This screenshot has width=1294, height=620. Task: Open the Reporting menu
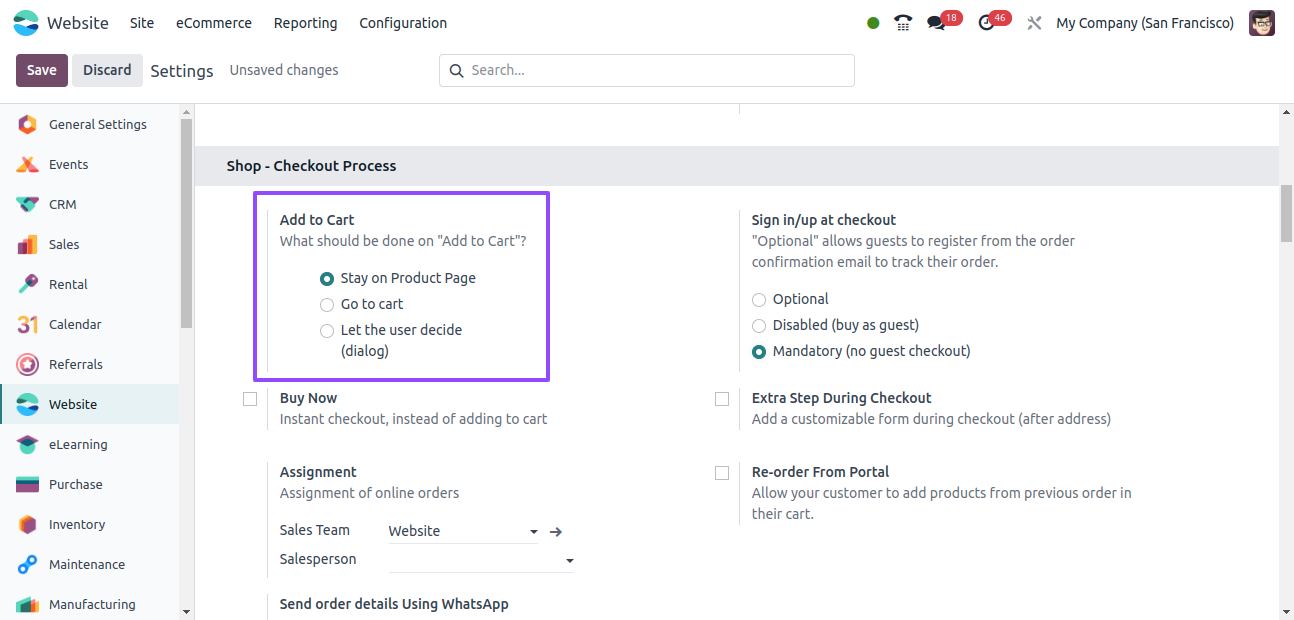point(306,23)
